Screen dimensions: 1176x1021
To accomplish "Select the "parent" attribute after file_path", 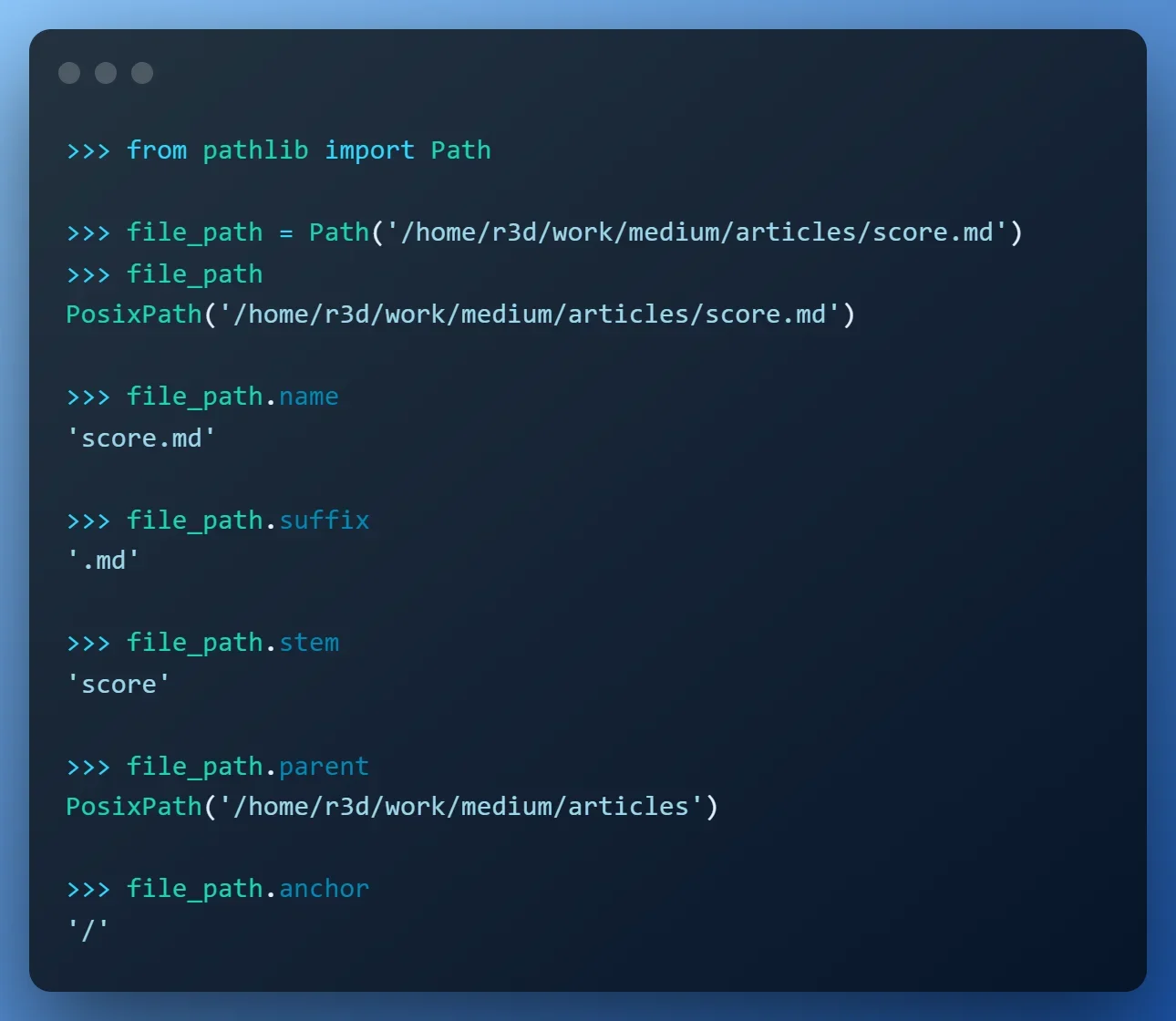I will [325, 767].
